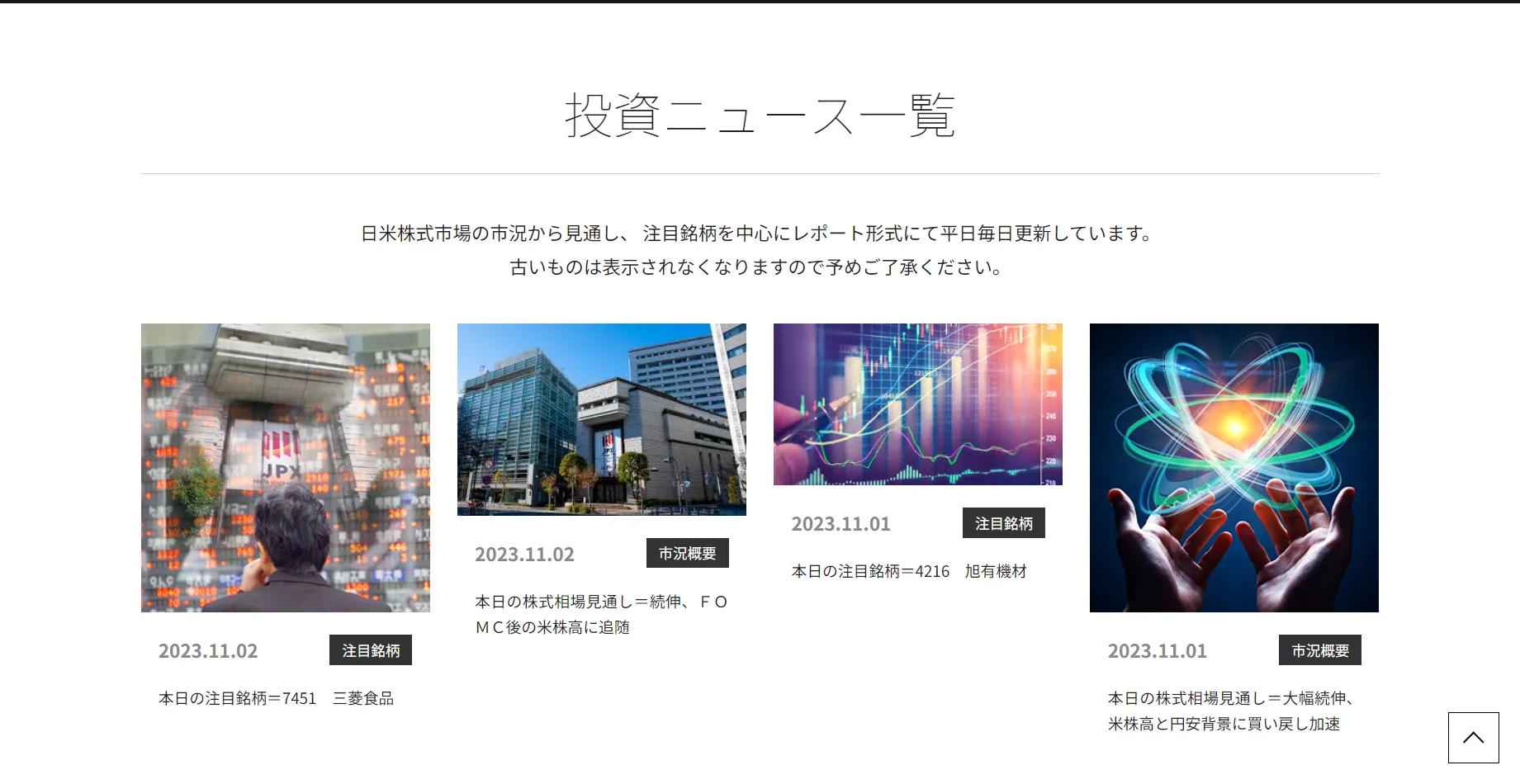Open article 本日の株式相場見通し＝大幅続伸

1231,711
